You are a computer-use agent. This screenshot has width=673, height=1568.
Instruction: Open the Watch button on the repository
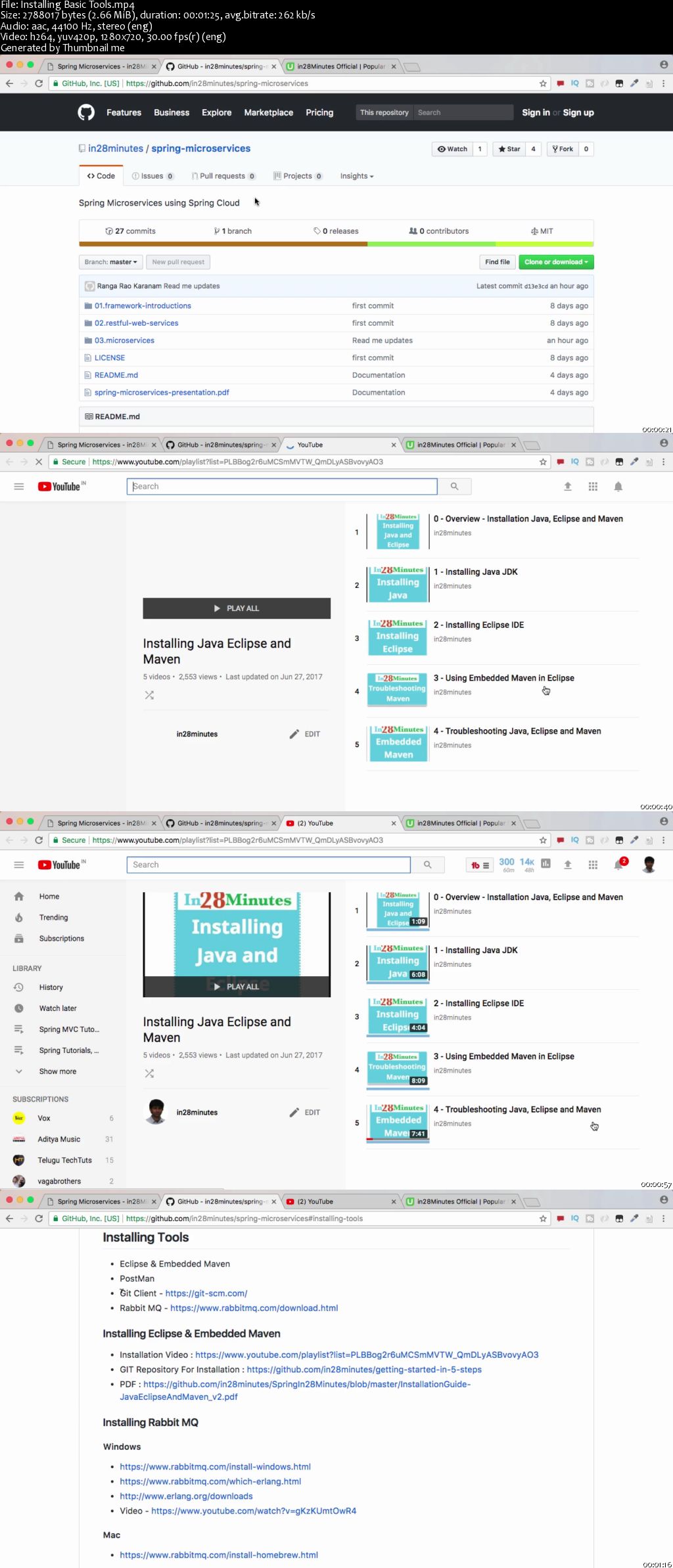[x=453, y=149]
